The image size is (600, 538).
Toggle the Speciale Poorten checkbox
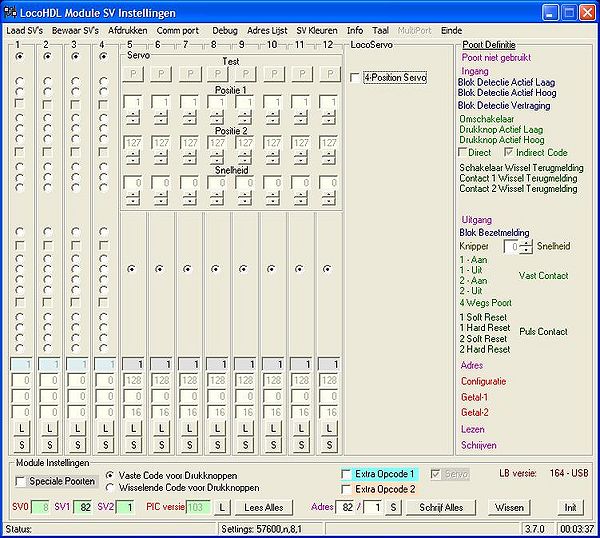[20, 481]
